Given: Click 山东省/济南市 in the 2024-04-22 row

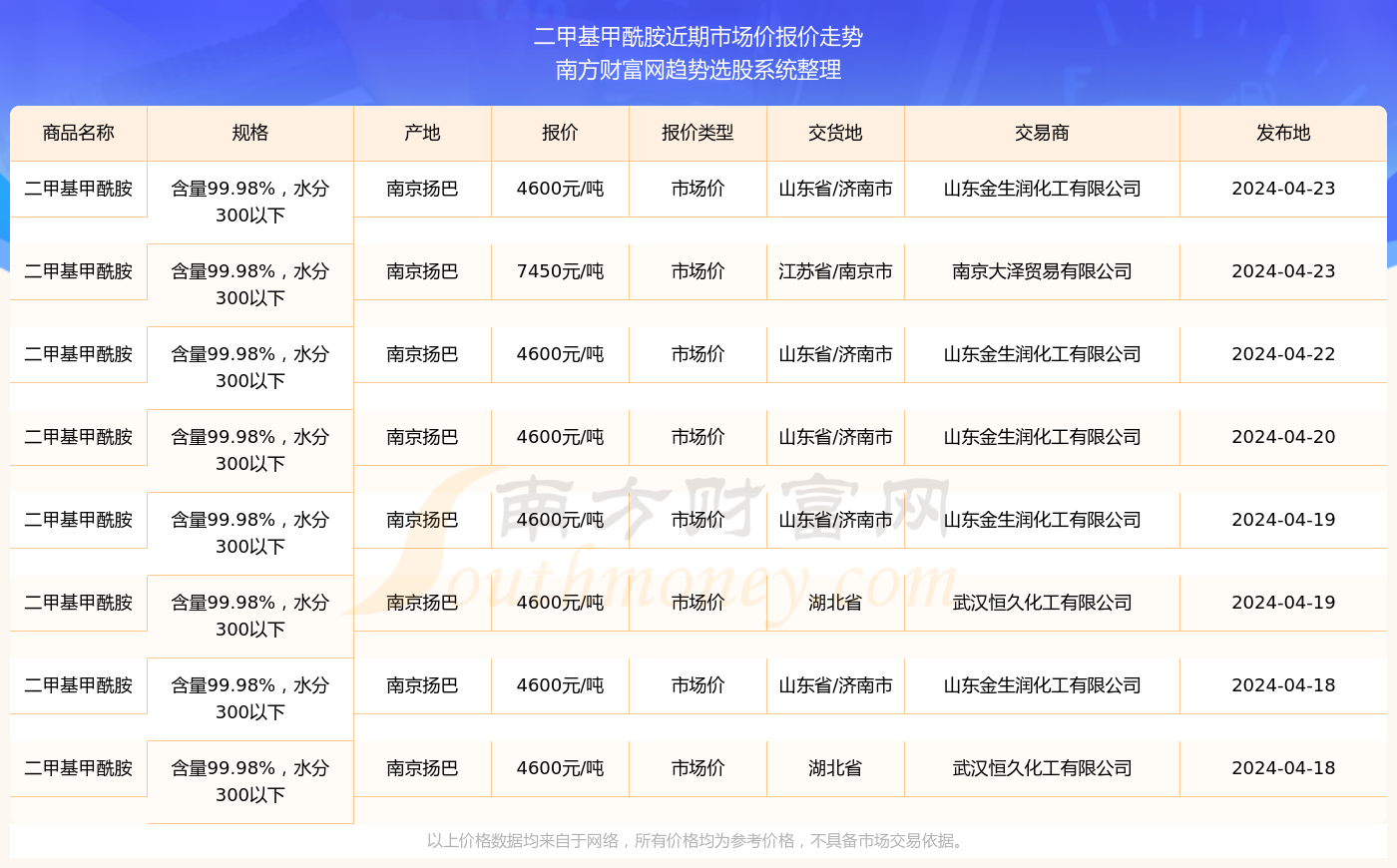Looking at the screenshot, I should pyautogui.click(x=835, y=354).
